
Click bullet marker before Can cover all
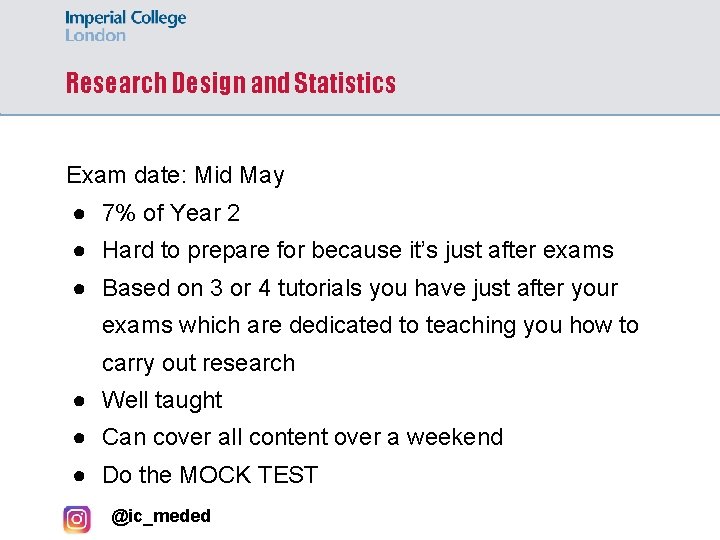point(77,438)
